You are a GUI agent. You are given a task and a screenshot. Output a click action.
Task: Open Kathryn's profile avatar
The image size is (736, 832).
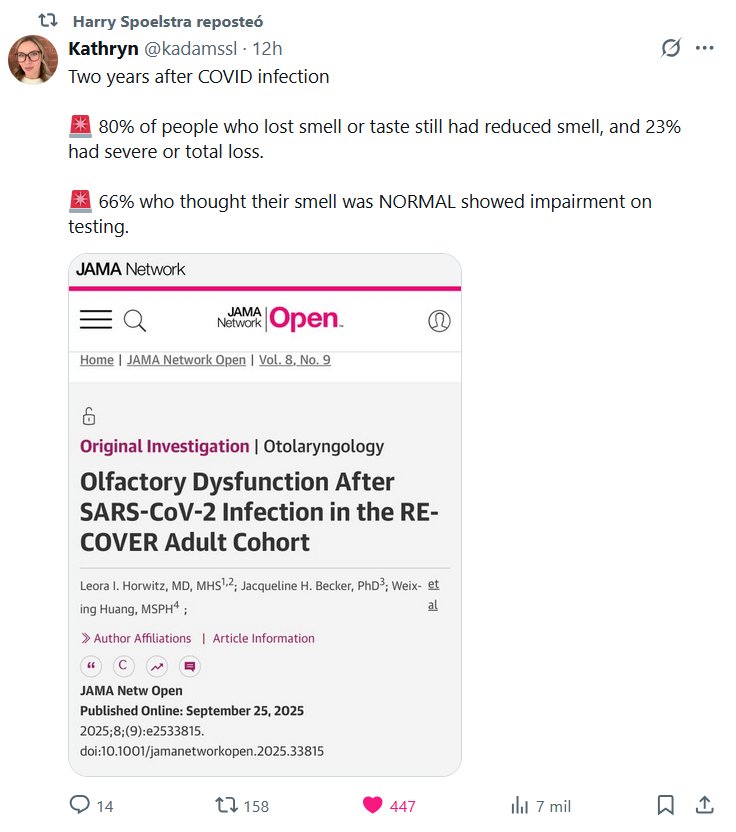[x=33, y=60]
